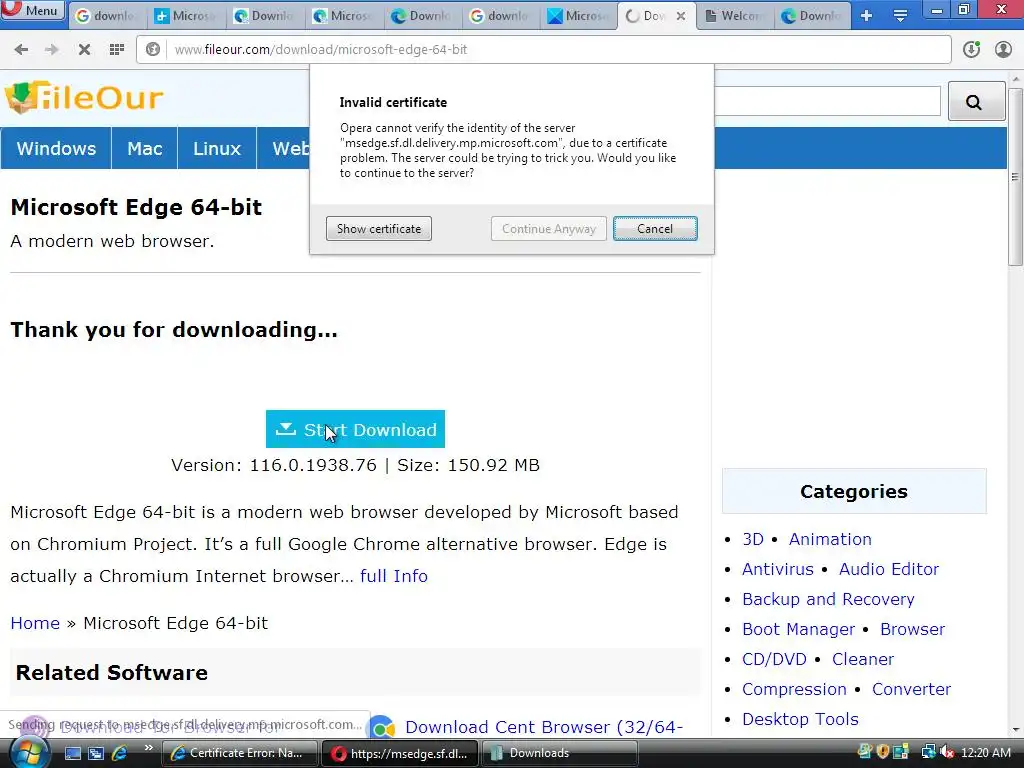Open the Converter category link
Screen dimensions: 1024x768
point(912,690)
